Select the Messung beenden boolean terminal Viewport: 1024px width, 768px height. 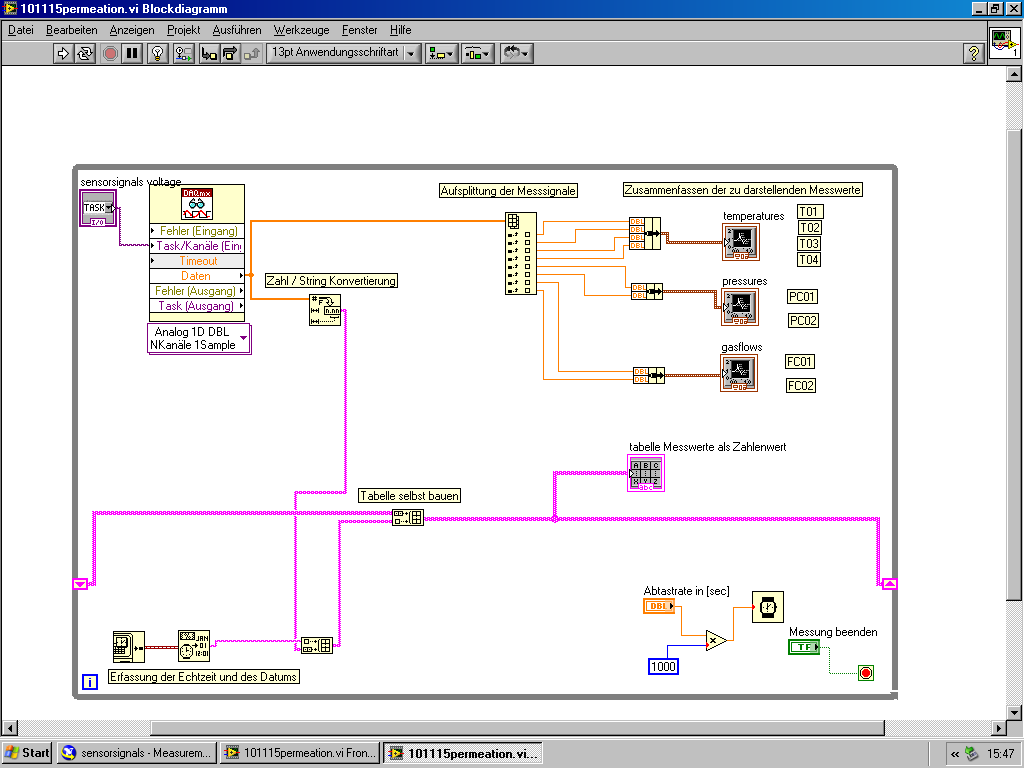pos(804,648)
